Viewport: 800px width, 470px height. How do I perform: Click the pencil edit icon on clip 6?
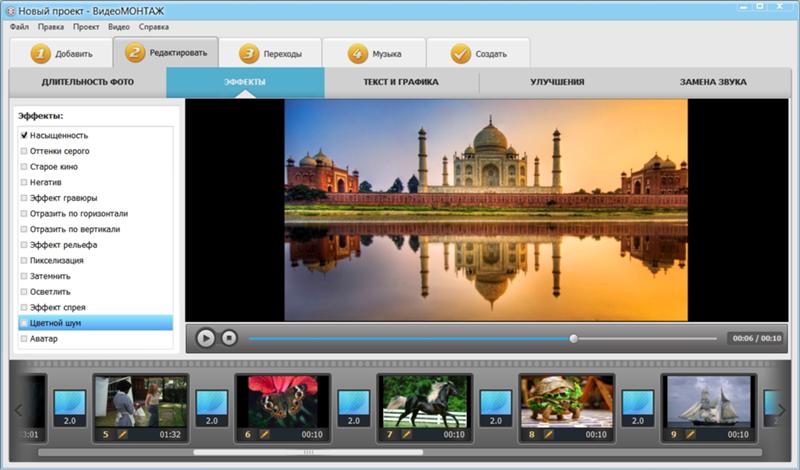pos(264,434)
